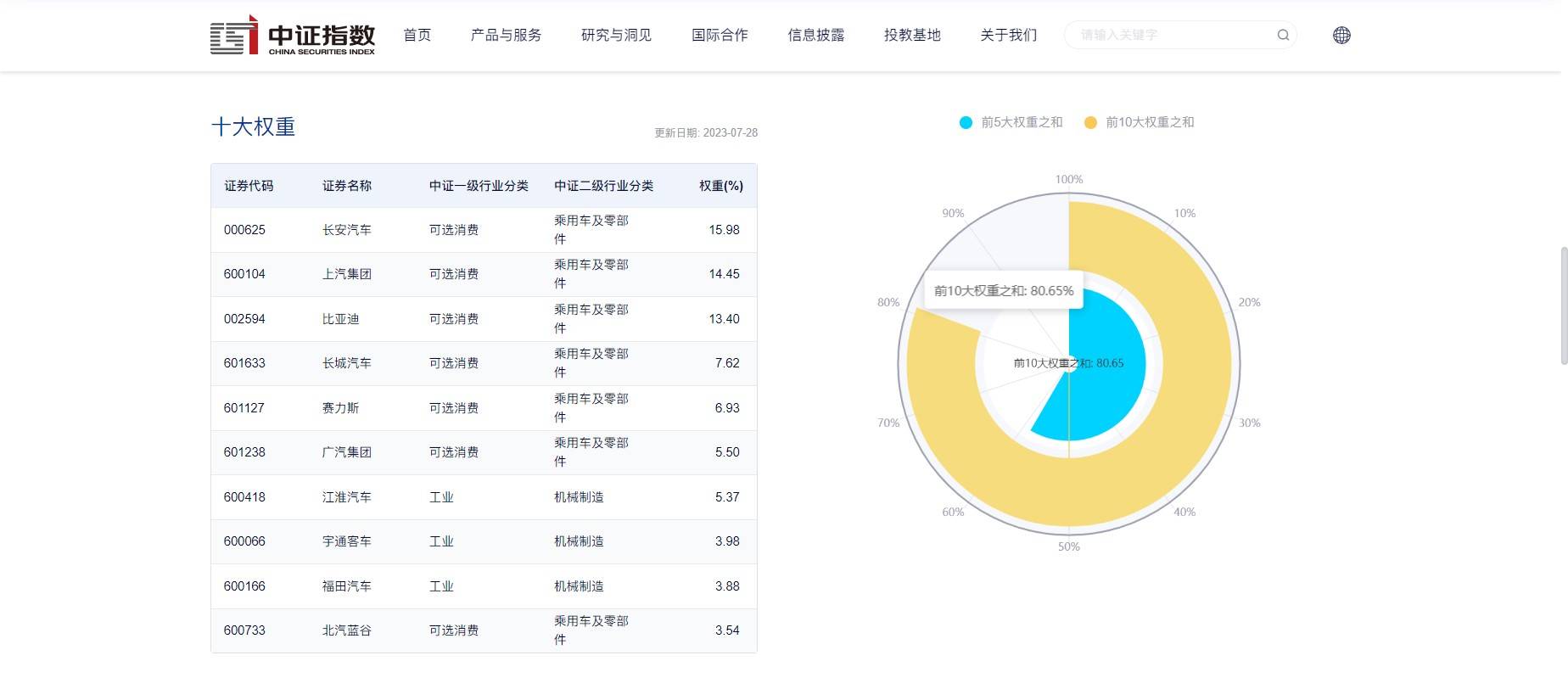This screenshot has height=689, width=1568.
Task: Focus the keyword search input field
Action: pos(1171,35)
